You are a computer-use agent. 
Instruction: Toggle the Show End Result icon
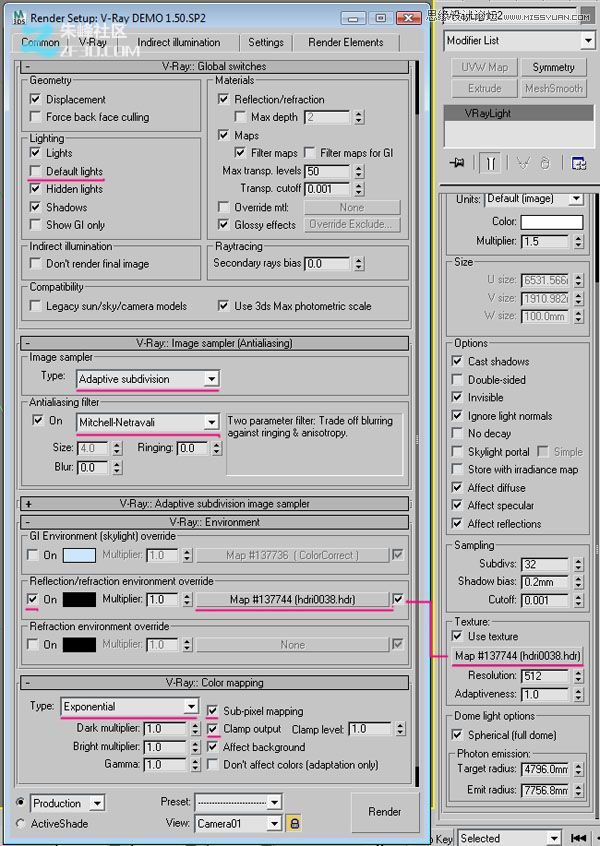[490, 163]
